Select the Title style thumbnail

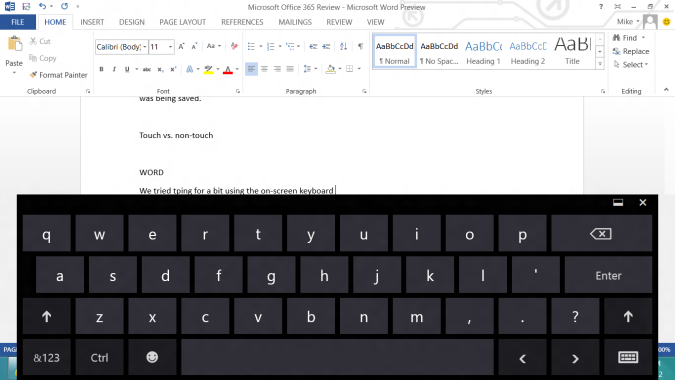tap(573, 51)
